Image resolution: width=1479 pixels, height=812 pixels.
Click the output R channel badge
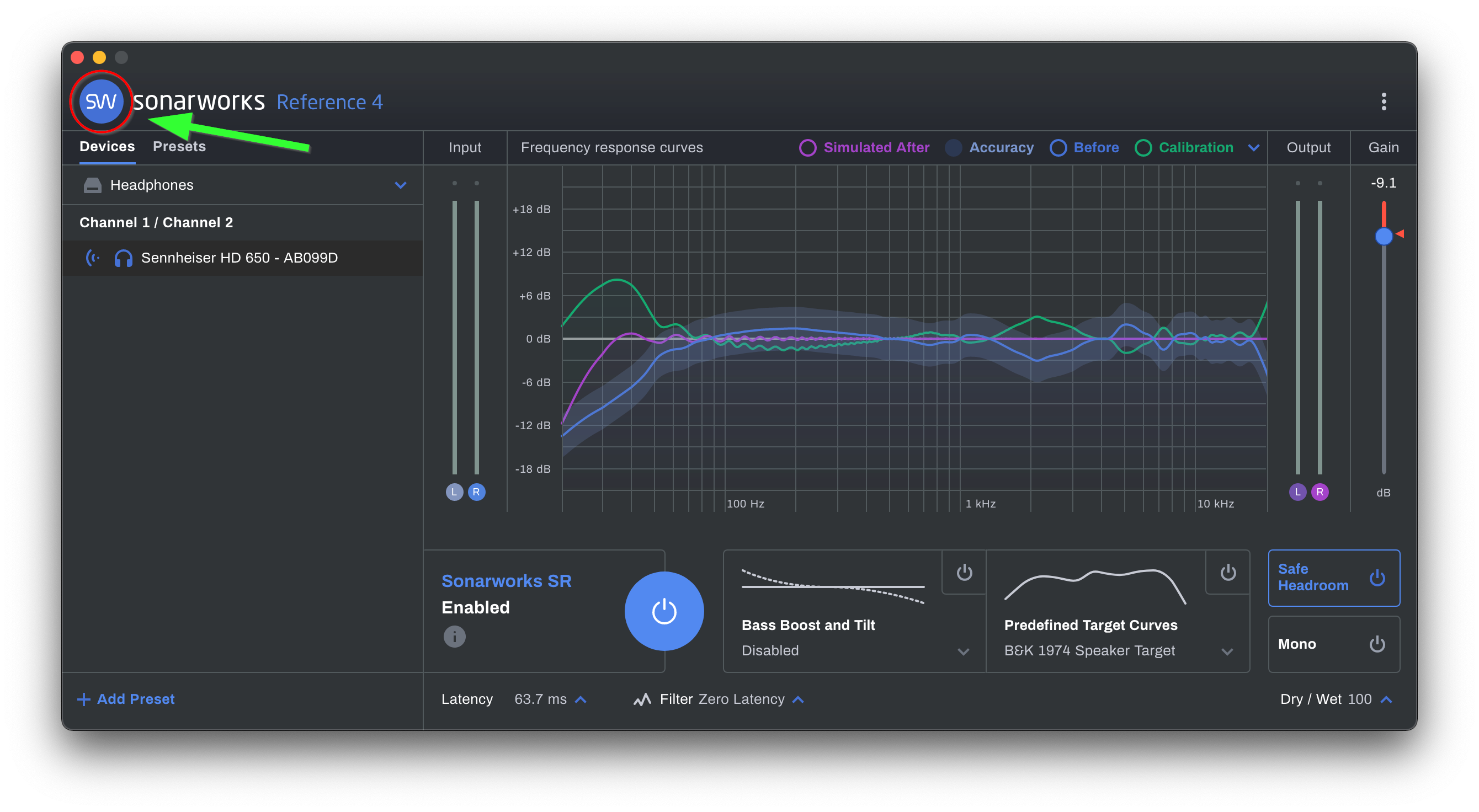(1320, 492)
